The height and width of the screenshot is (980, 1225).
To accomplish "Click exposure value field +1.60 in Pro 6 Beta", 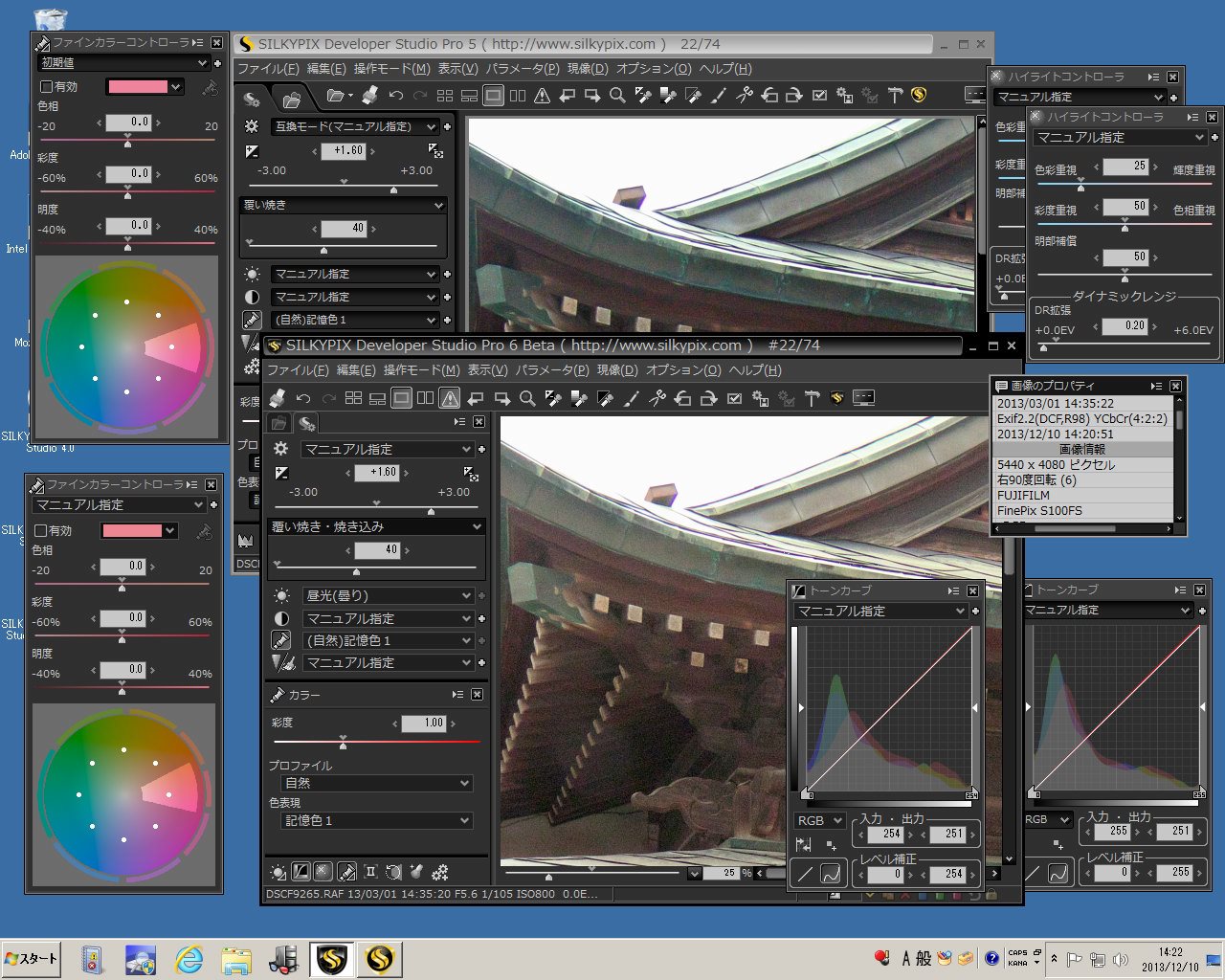I will point(379,473).
